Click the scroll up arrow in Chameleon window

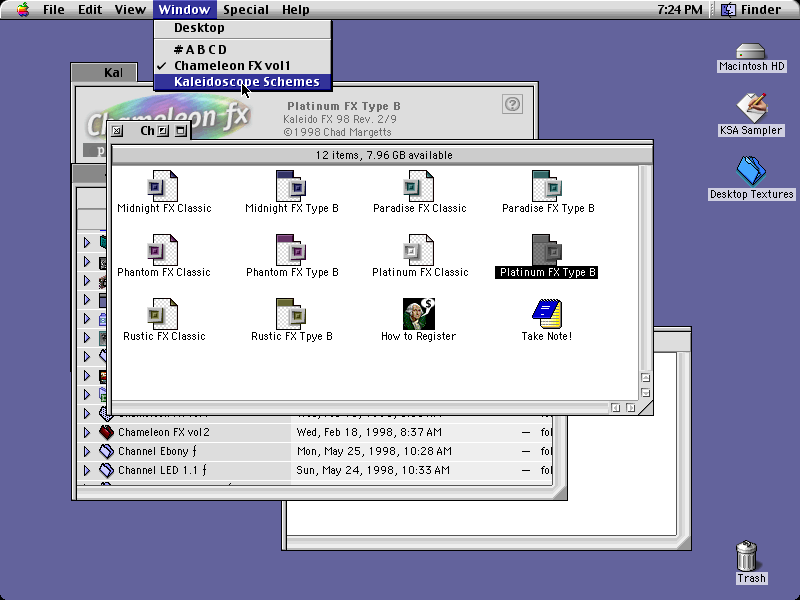click(x=645, y=378)
